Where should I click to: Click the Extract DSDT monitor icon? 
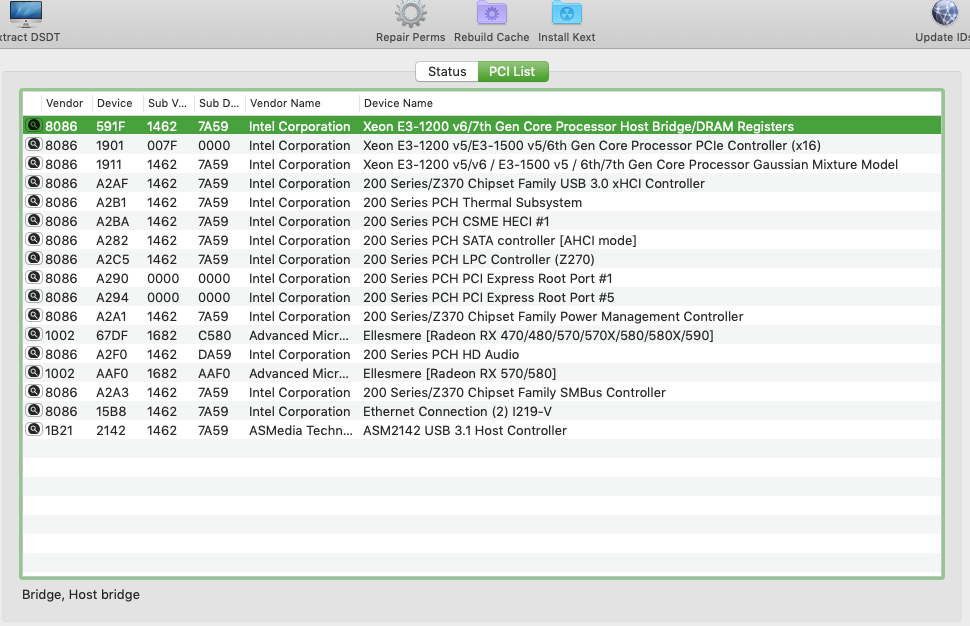click(26, 14)
